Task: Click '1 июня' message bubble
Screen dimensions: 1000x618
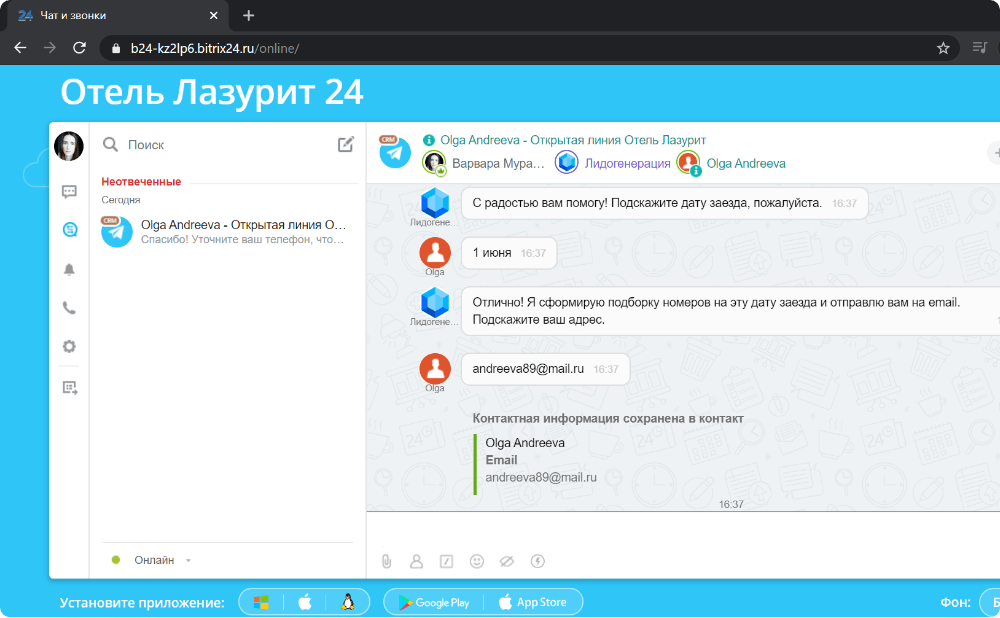Action: [x=508, y=253]
